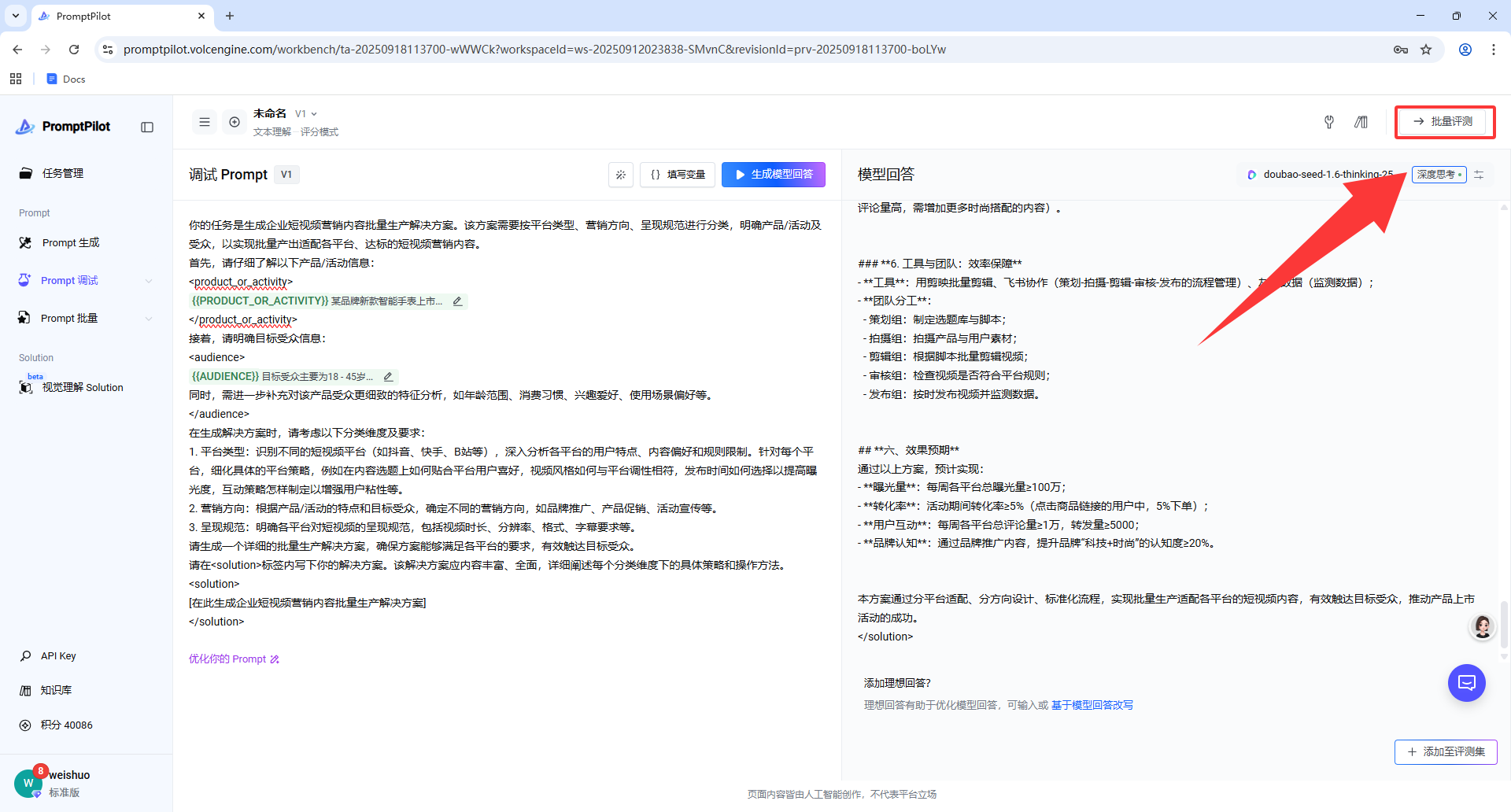Collapse the PromptPilot sidebar panel
Image resolution: width=1511 pixels, height=812 pixels.
point(147,127)
